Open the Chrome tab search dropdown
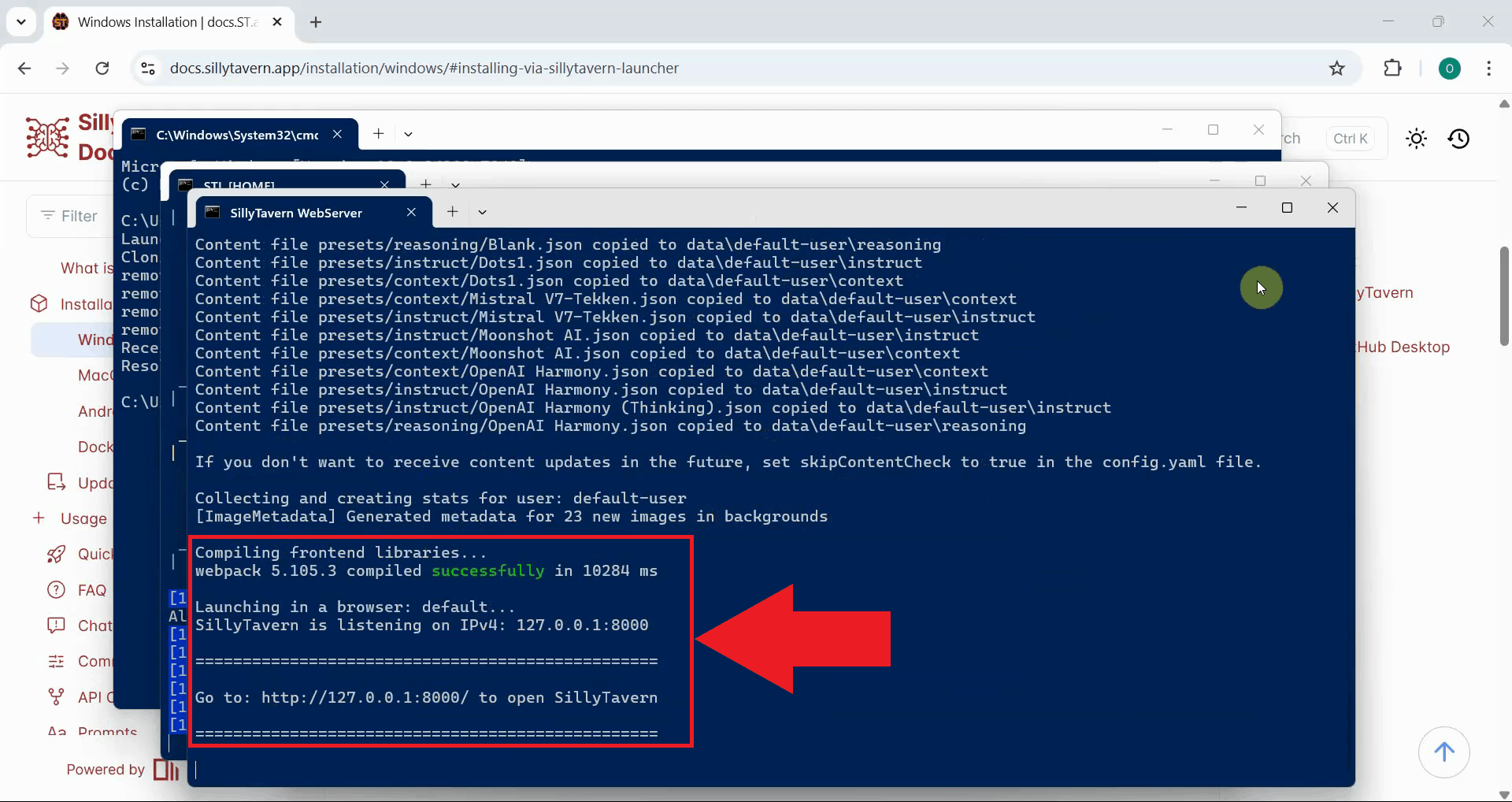The height and width of the screenshot is (802, 1512). click(x=21, y=22)
